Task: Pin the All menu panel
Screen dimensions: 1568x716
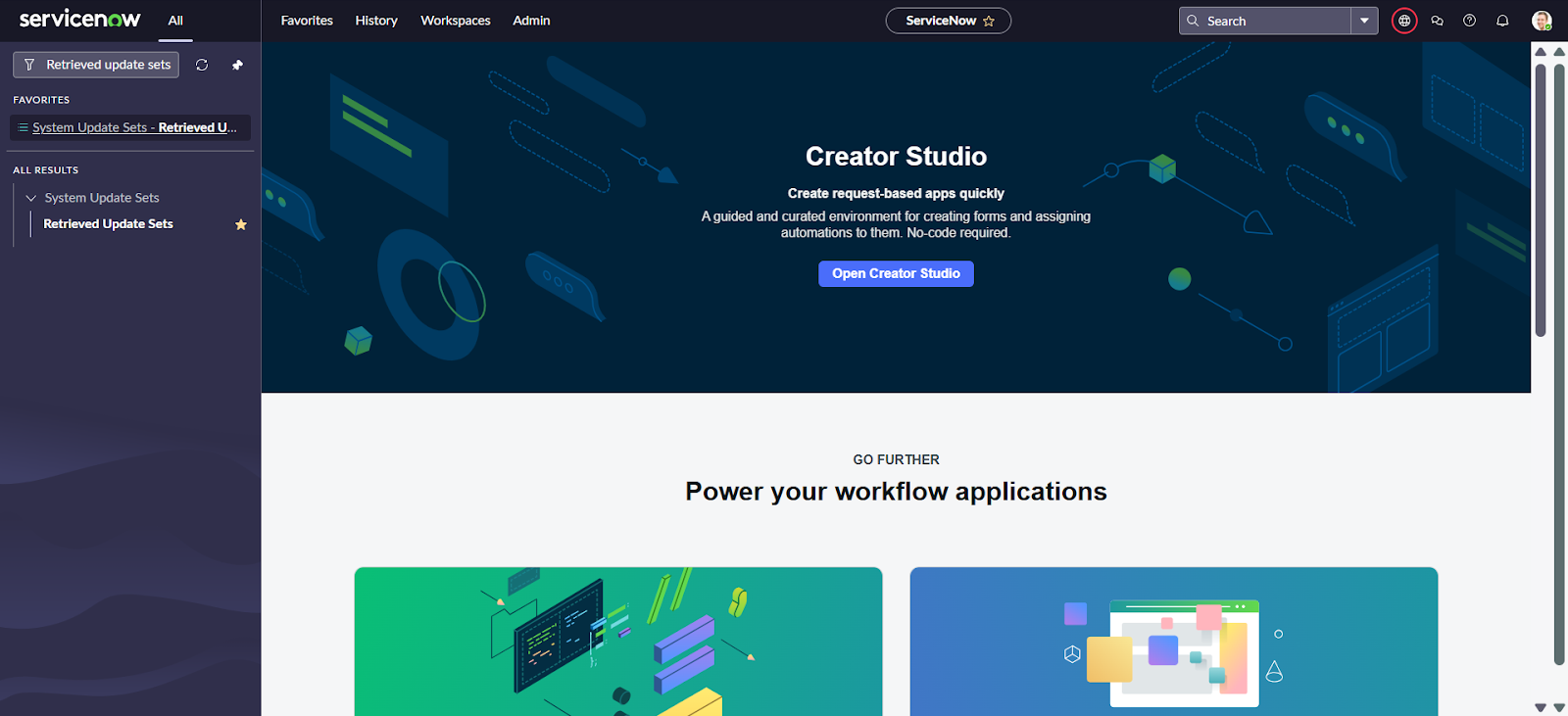Action: (x=237, y=65)
